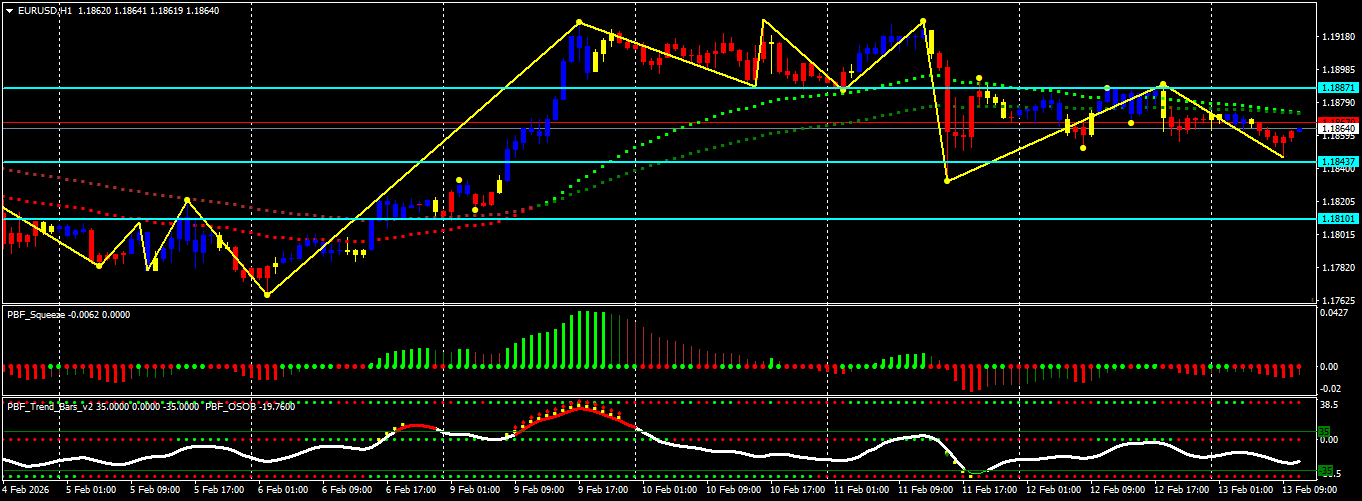
Task: Select the 1.18101 cyan price level label
Action: [1338, 218]
